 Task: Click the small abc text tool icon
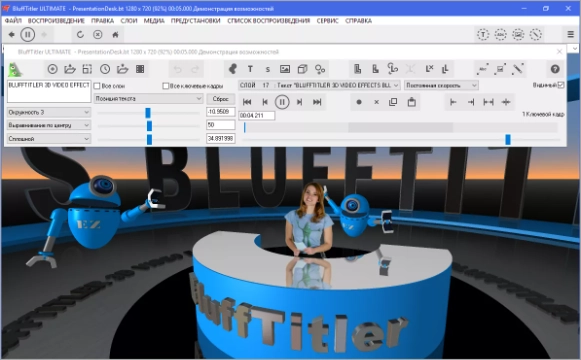click(x=483, y=69)
